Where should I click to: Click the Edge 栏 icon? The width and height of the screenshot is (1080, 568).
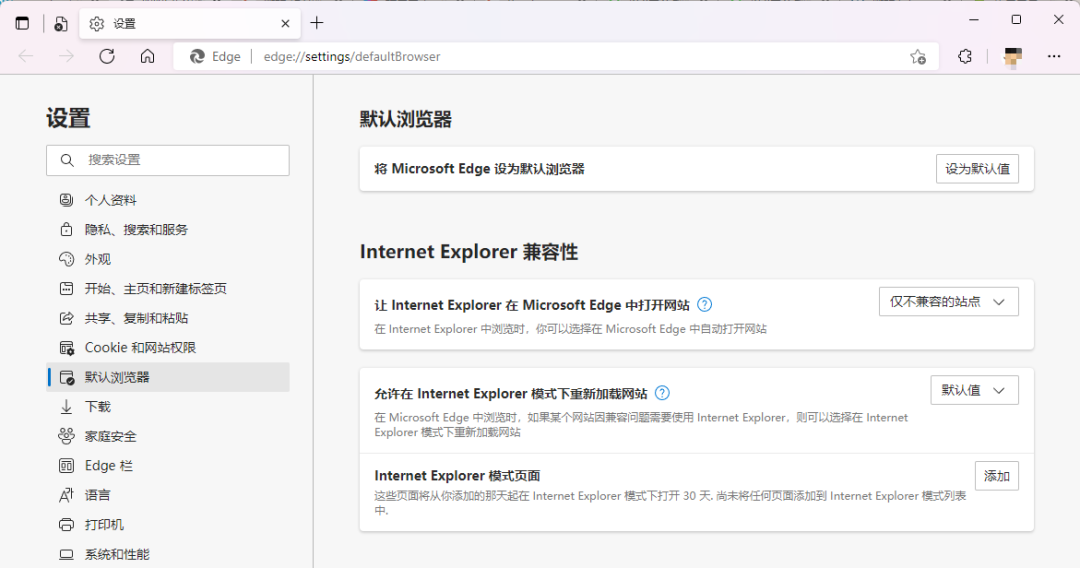click(x=66, y=466)
